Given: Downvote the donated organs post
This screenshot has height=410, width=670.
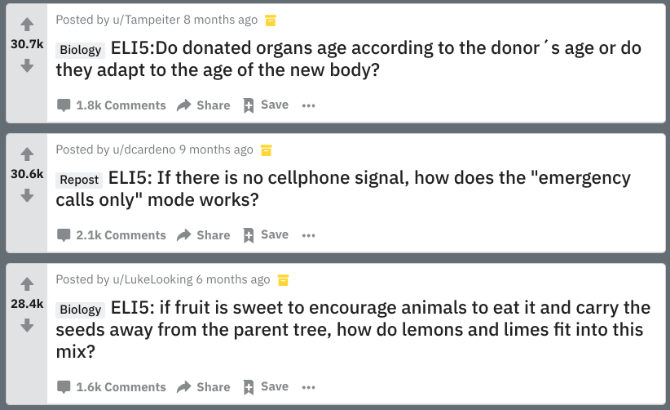Looking at the screenshot, I should click(x=27, y=65).
